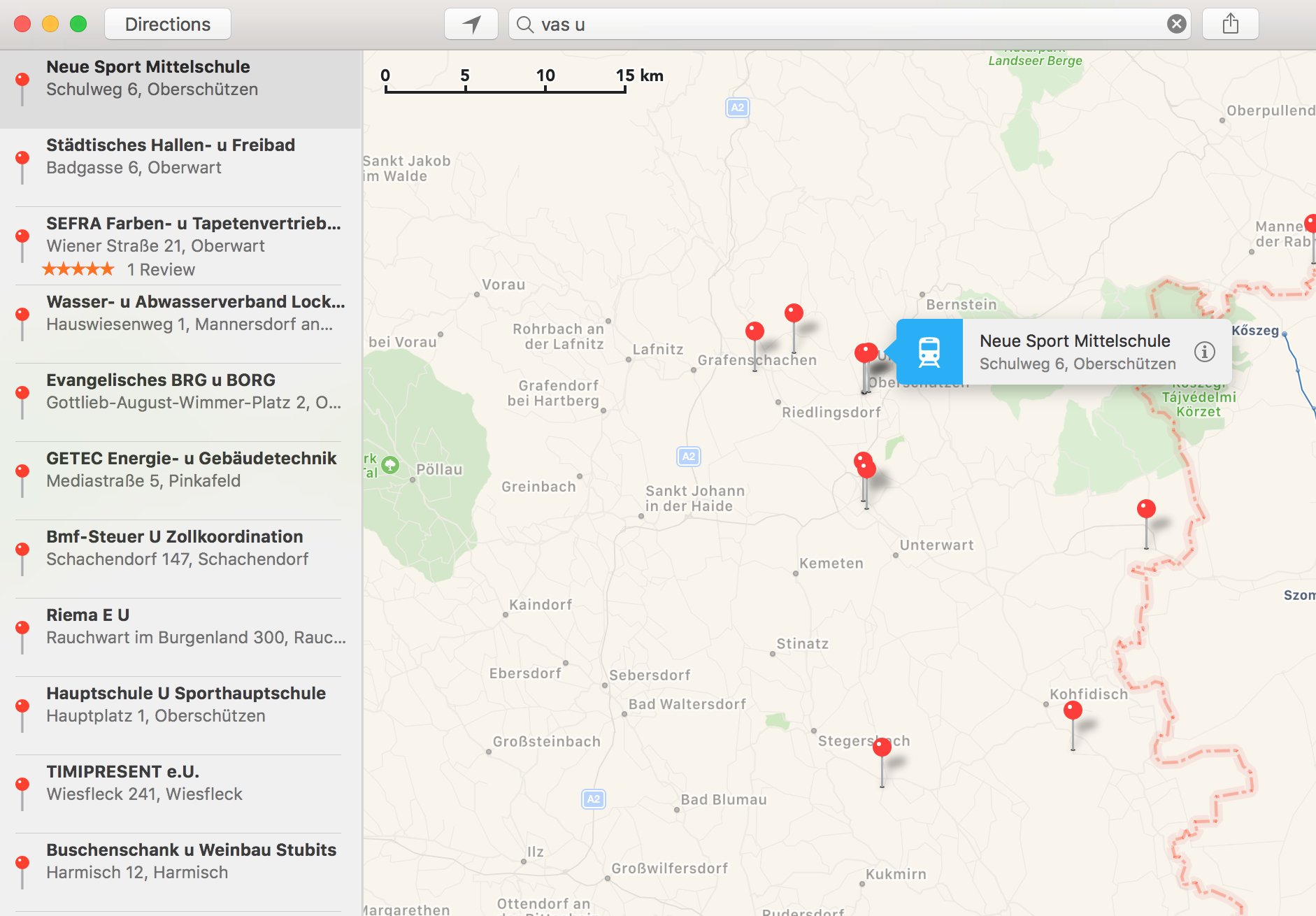Screen dimensions: 1316x916
Task: Click the sidebar pin beside Hauptschule U Sporthauptschule
Action: click(22, 715)
